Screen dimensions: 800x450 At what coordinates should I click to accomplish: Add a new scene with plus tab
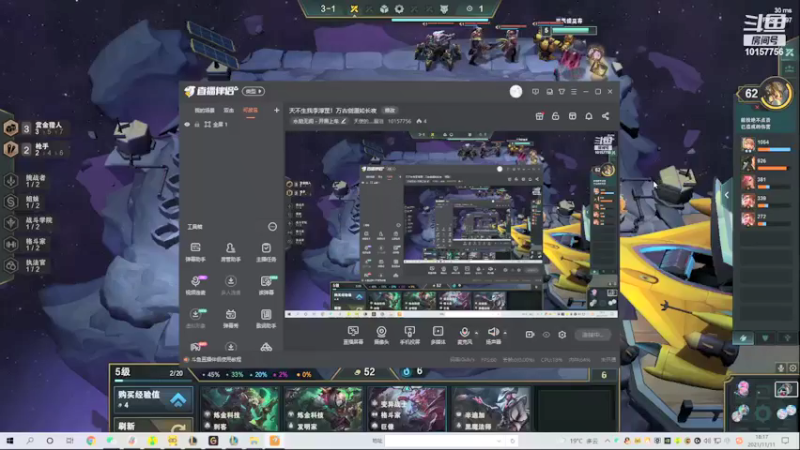click(277, 110)
